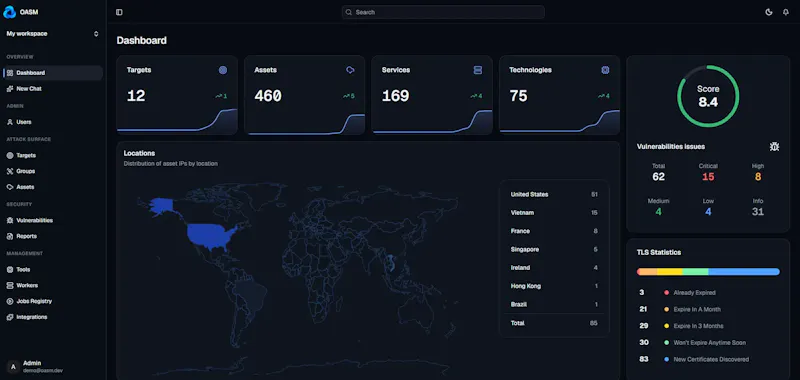
Task: Click red dot for Already Expired
Action: (x=666, y=293)
